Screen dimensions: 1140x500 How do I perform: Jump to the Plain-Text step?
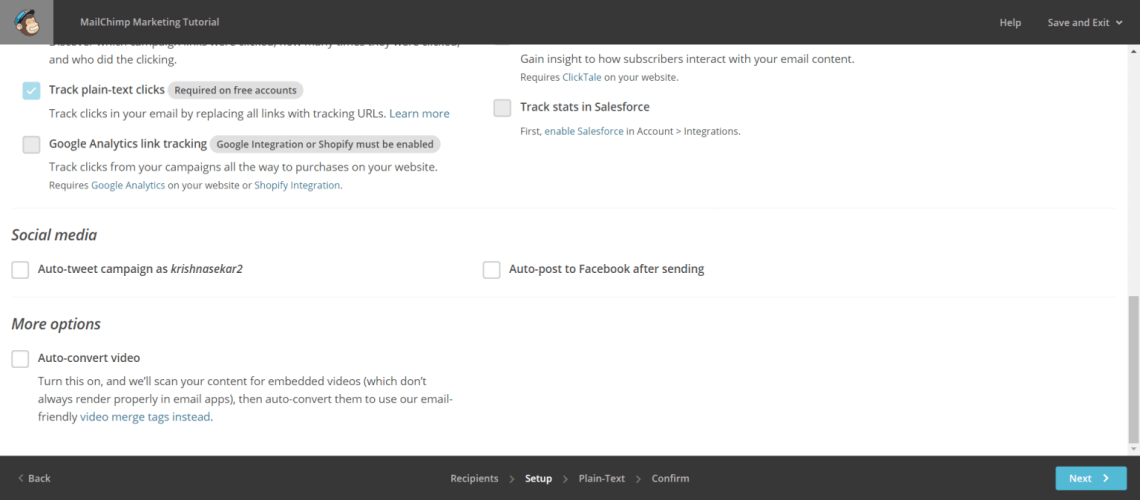pos(601,478)
